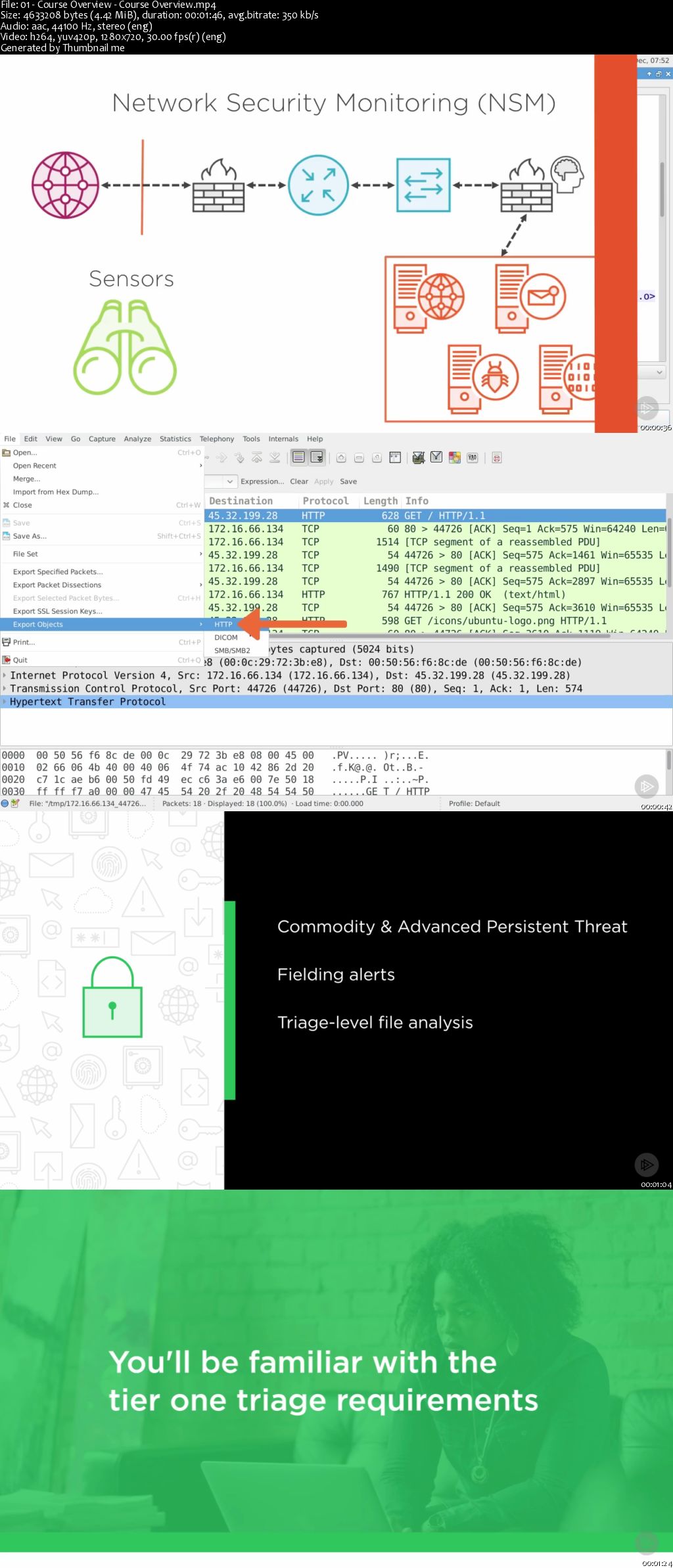Viewport: 673px width, 1568px height.
Task: Click the Destination column header
Action: (x=252, y=501)
